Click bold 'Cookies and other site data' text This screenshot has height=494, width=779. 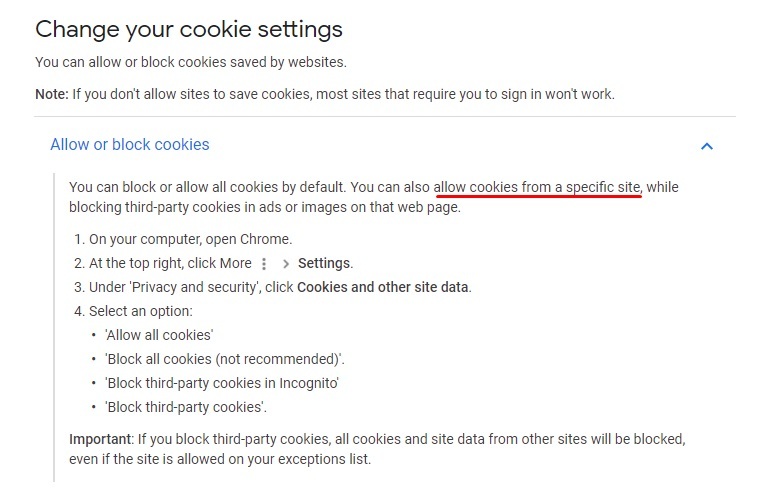383,287
